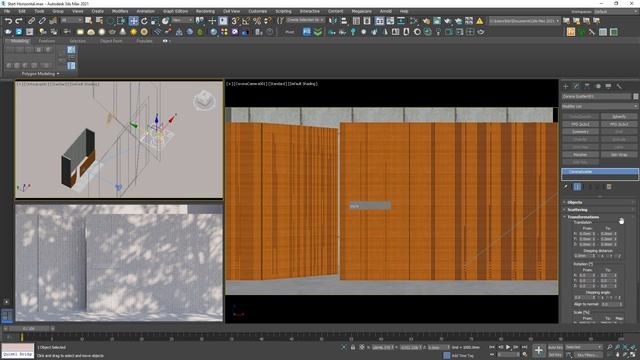Viewport: 640px width, 360px height.
Task: Click the ViewCube in orthographic viewport
Action: tap(204, 100)
